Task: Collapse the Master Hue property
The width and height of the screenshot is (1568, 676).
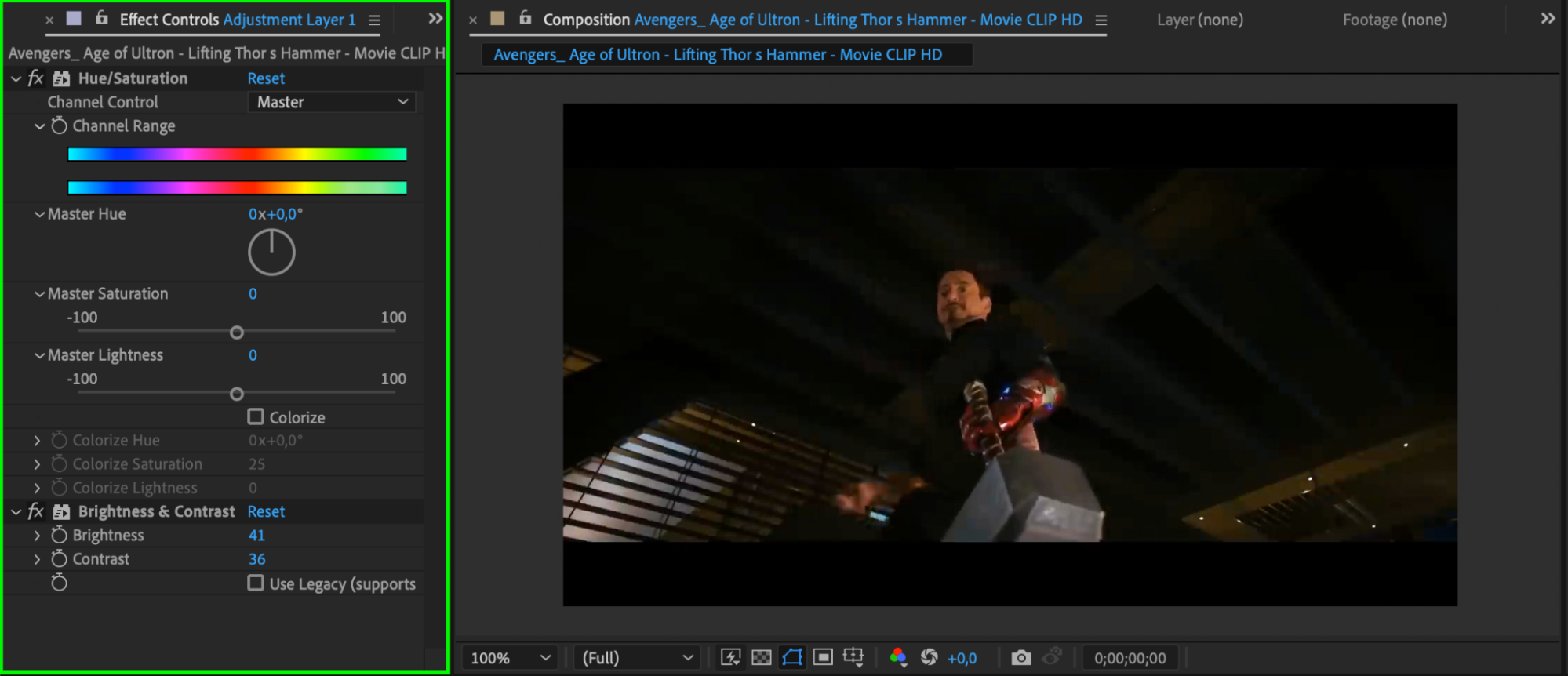Action: pyautogui.click(x=39, y=214)
